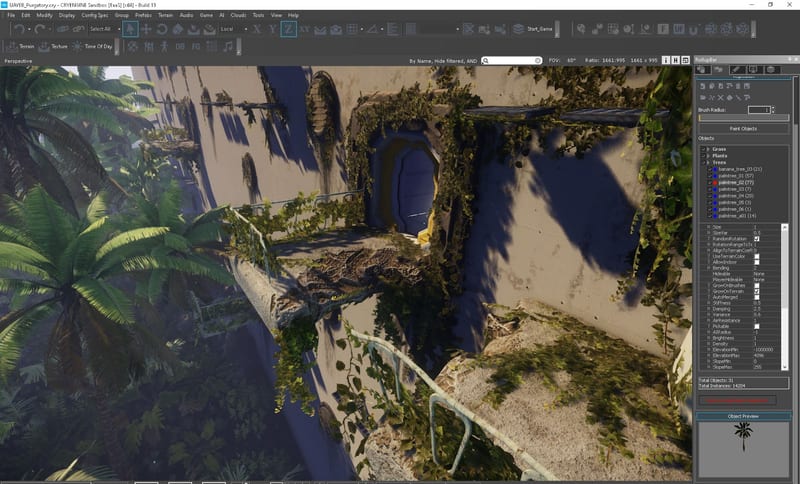Click the Redo arrow icon
Screen dimensions: 800x484
(40, 29)
